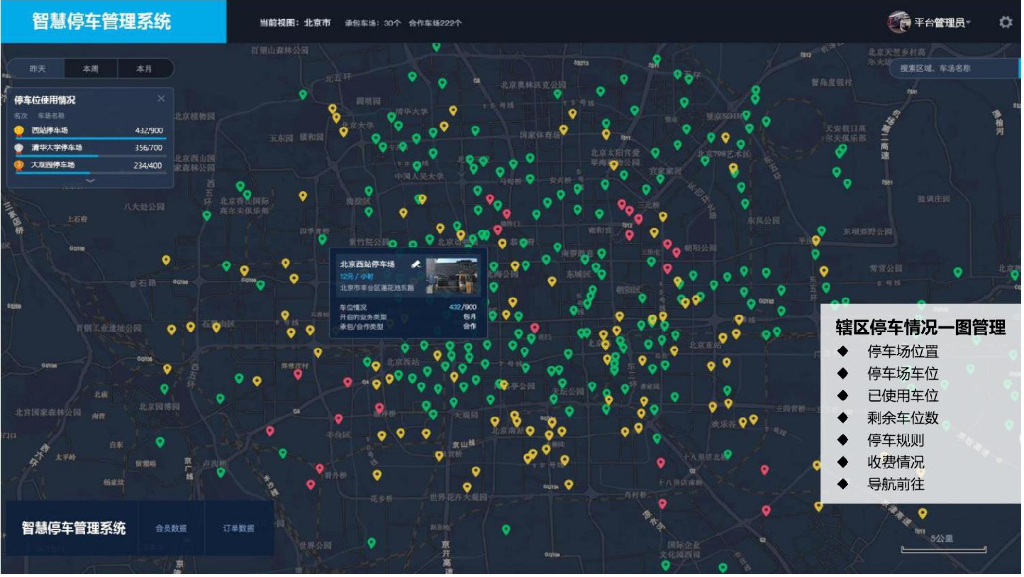Open the 会员数据 tab
This screenshot has height=577, width=1024.
(x=171, y=528)
